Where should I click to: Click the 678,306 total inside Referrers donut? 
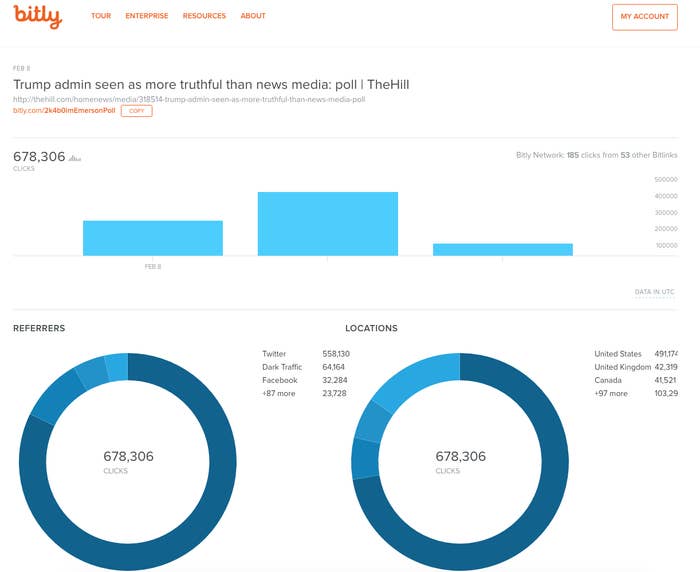129,456
